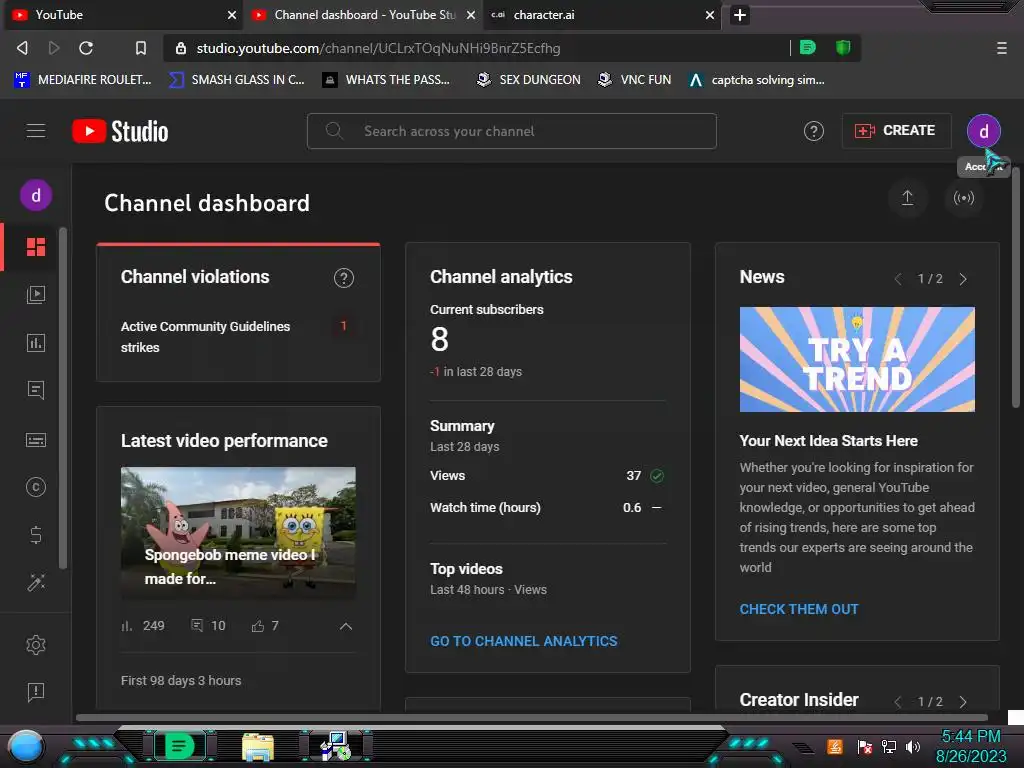Click the channel avatar in left sidebar
Image resolution: width=1024 pixels, height=768 pixels.
pos(36,195)
